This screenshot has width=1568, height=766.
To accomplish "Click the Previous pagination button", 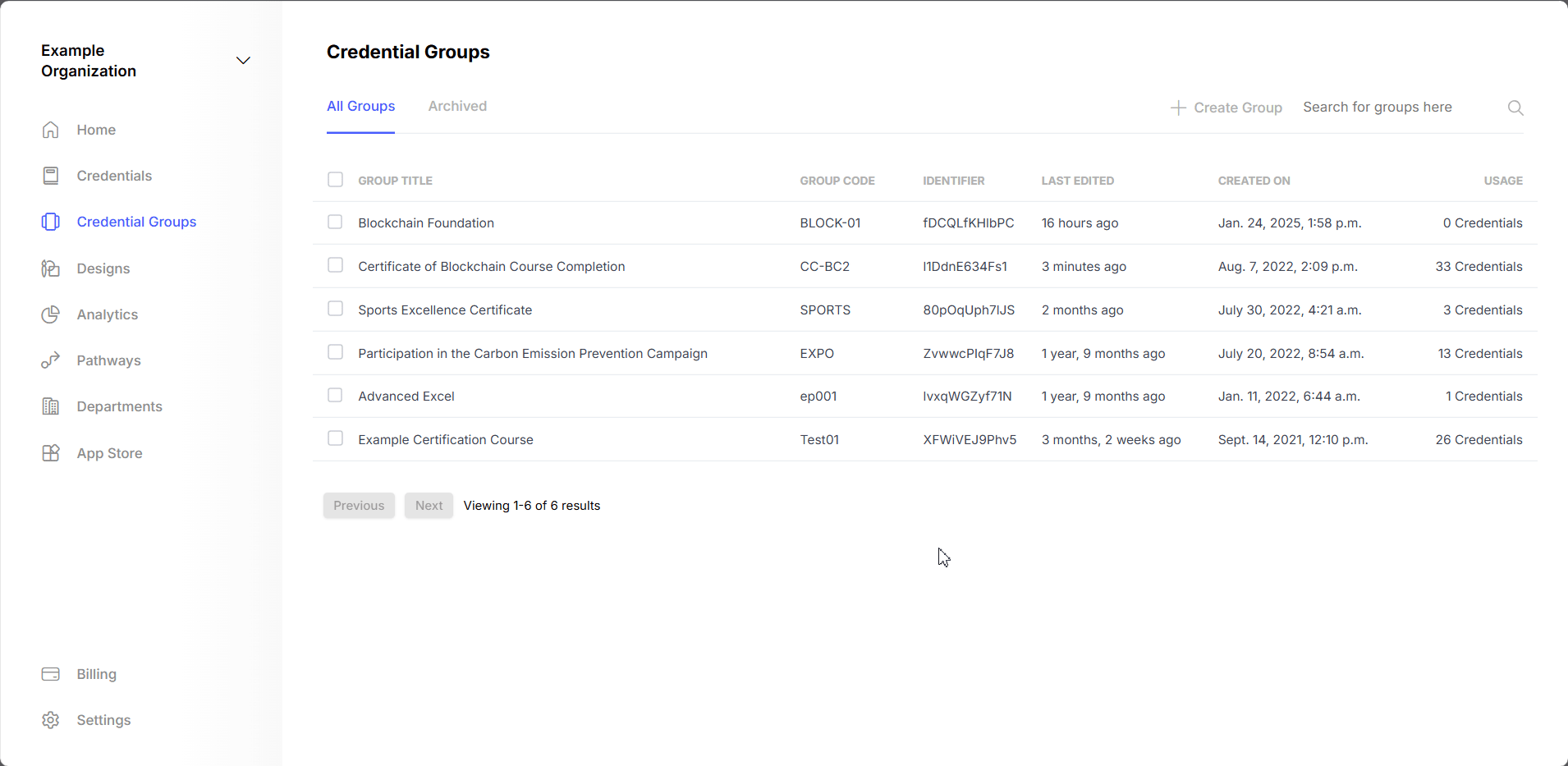I will coord(358,505).
